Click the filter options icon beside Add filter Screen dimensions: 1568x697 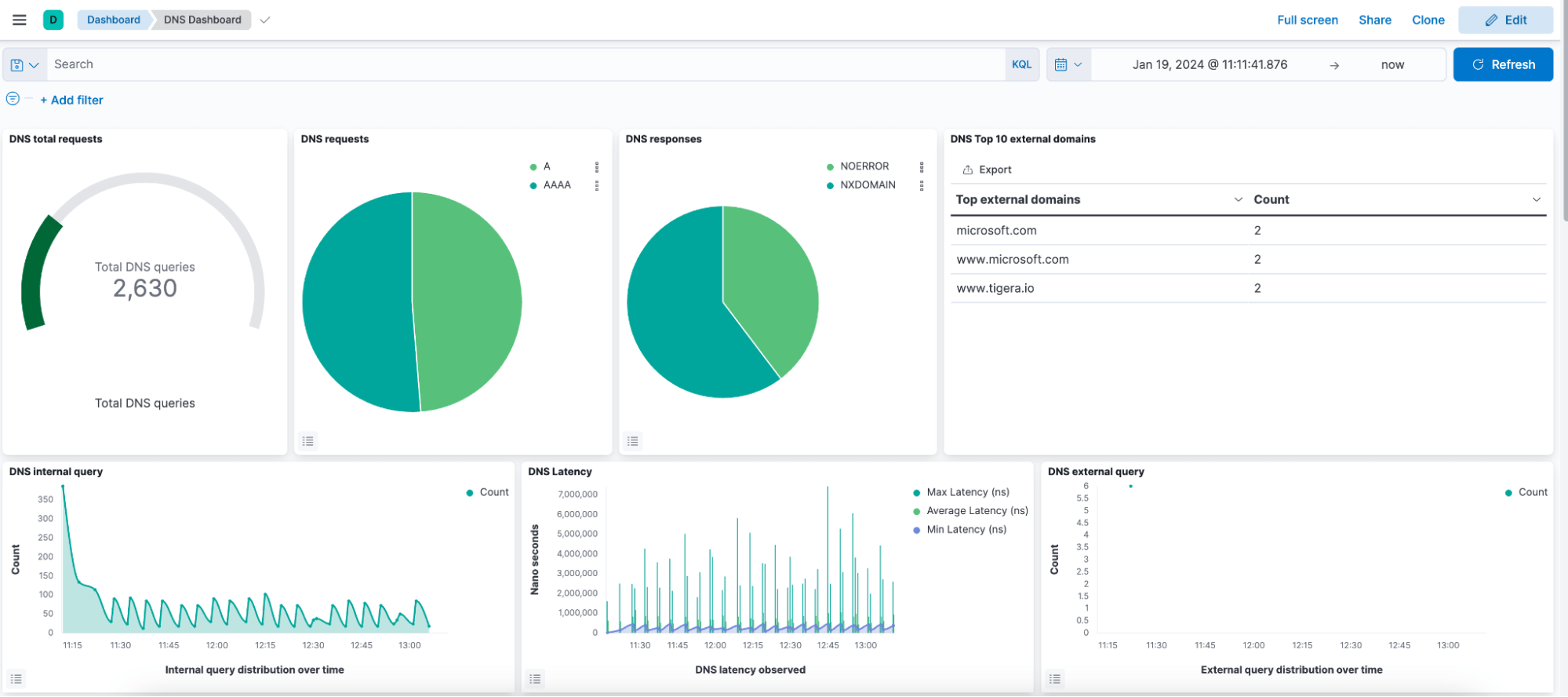[x=13, y=99]
